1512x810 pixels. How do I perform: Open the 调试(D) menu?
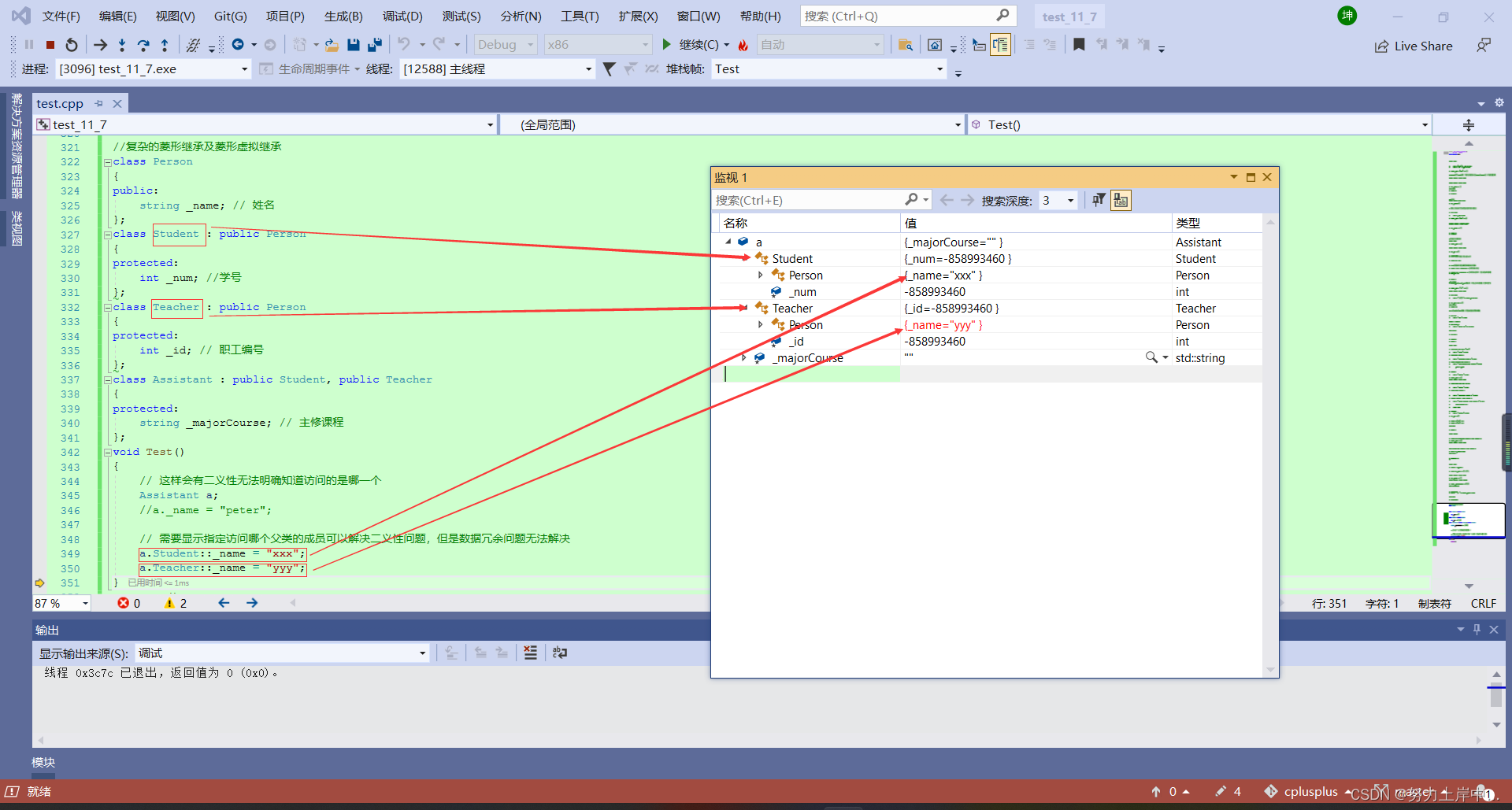[402, 16]
